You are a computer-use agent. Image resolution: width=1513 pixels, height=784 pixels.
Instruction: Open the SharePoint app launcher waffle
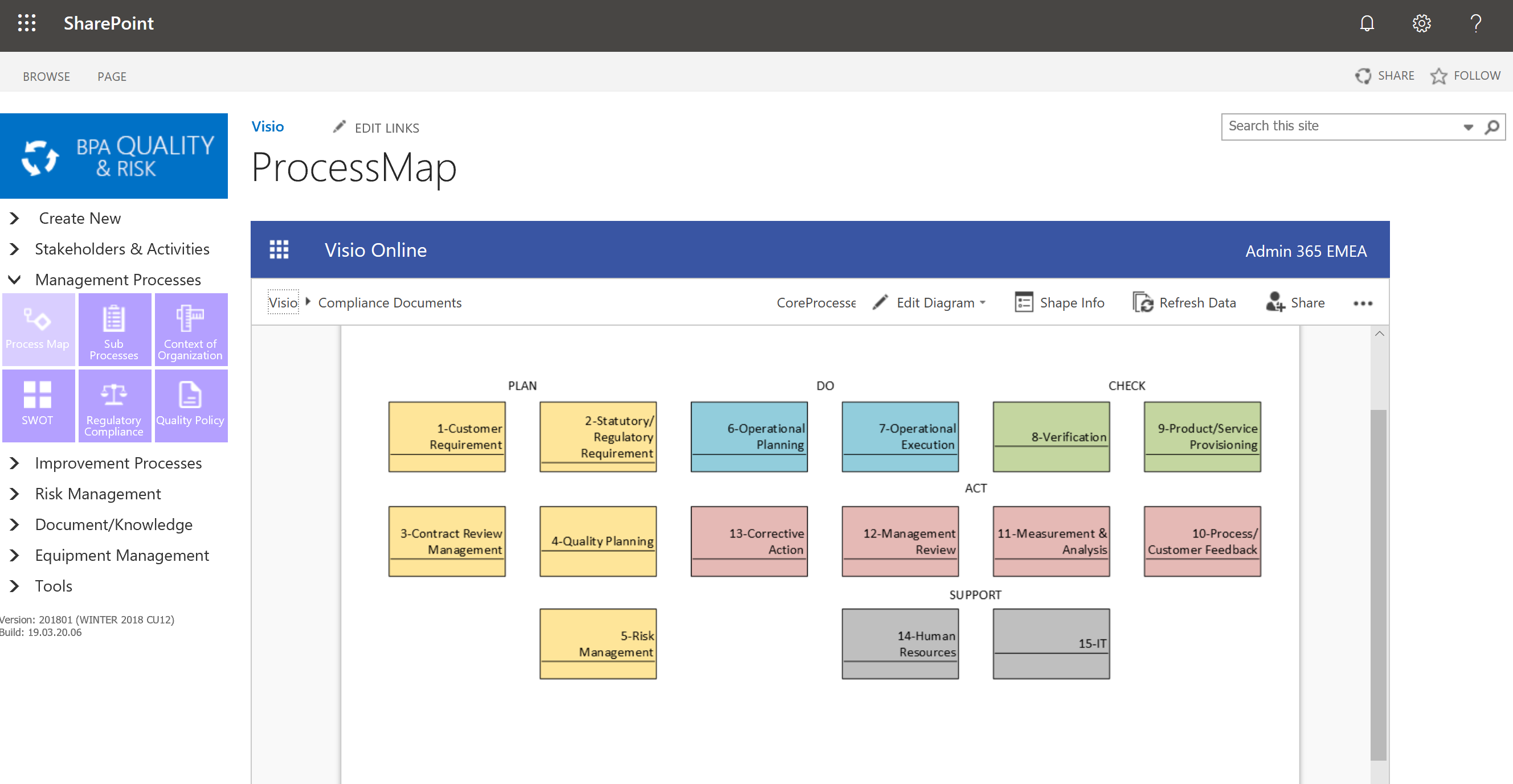26,23
